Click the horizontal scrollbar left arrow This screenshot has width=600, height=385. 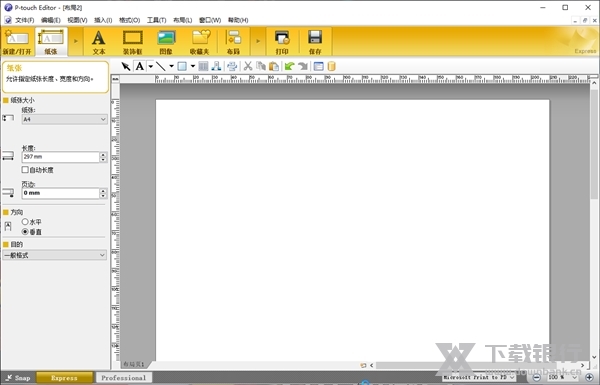[372, 365]
